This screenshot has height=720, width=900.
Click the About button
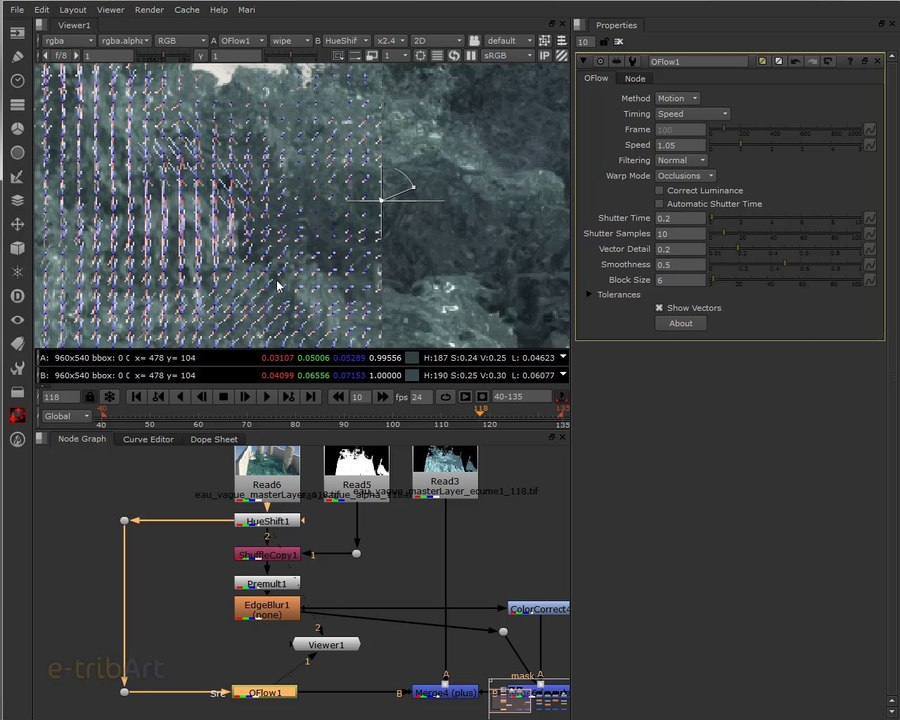(x=681, y=323)
